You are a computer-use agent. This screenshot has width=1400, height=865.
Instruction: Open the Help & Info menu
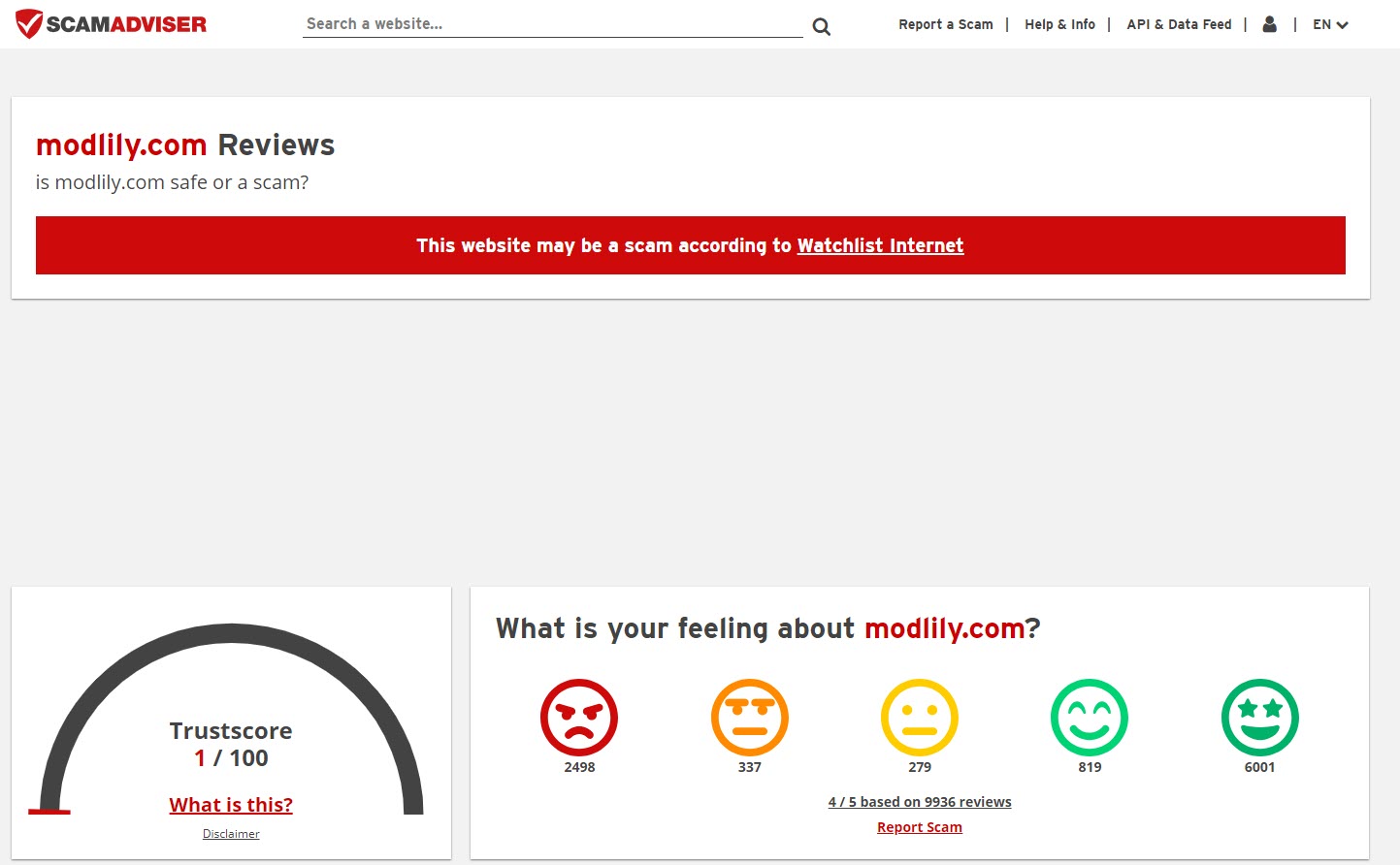(x=1059, y=24)
